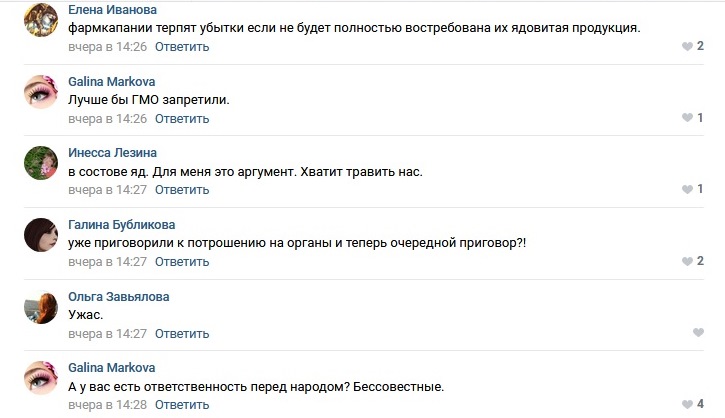Click heart on Инесса Лезина's comment

[x=687, y=189]
